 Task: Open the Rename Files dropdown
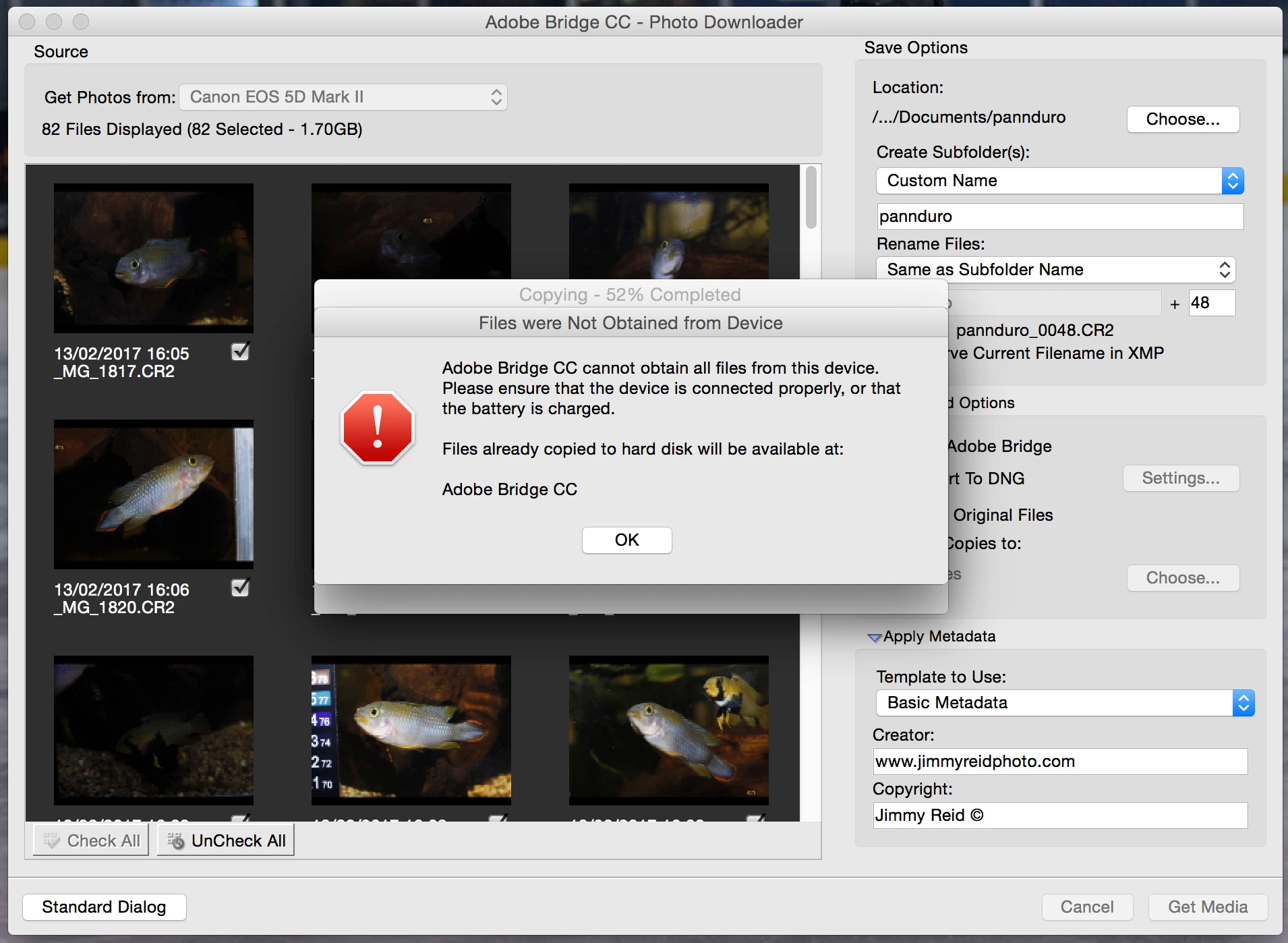[1055, 270]
